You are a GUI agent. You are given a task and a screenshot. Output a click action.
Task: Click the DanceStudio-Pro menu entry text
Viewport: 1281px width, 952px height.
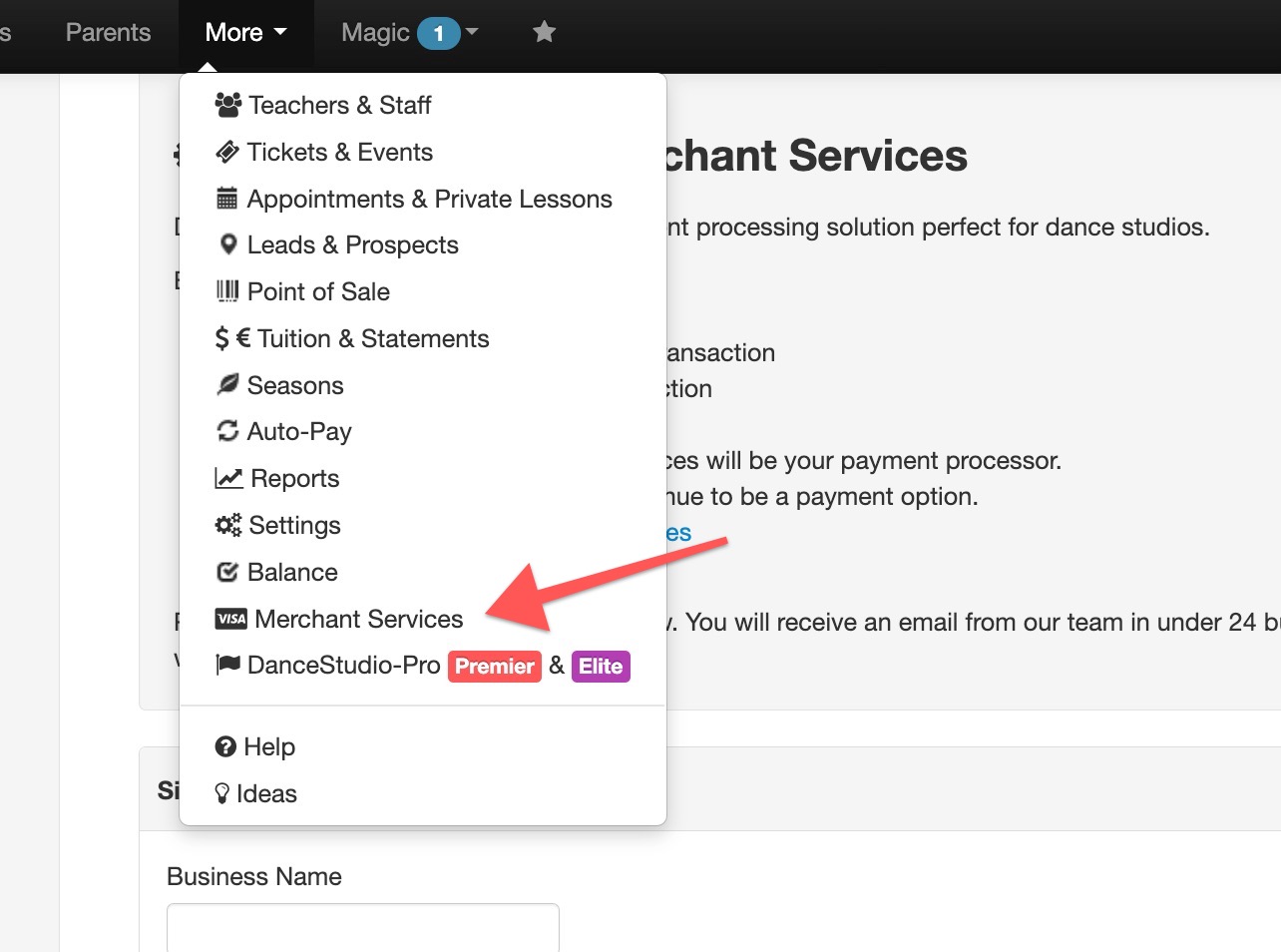tap(344, 665)
